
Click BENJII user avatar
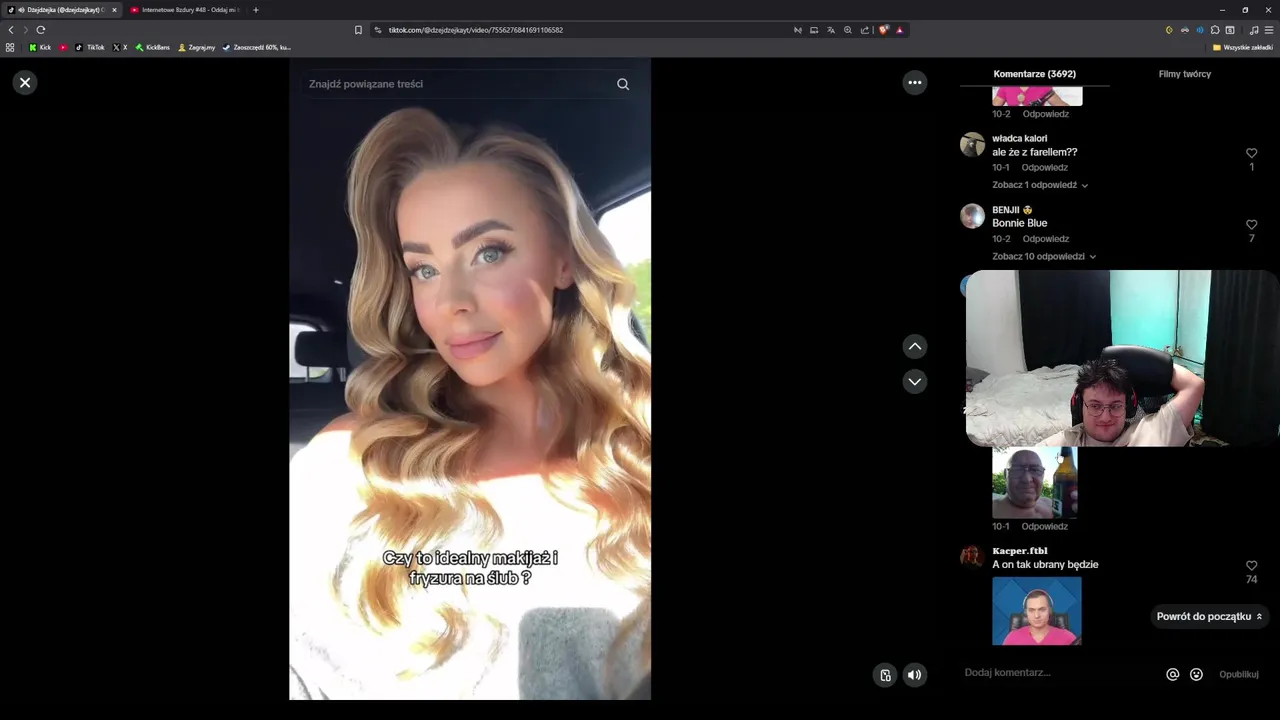(x=973, y=216)
